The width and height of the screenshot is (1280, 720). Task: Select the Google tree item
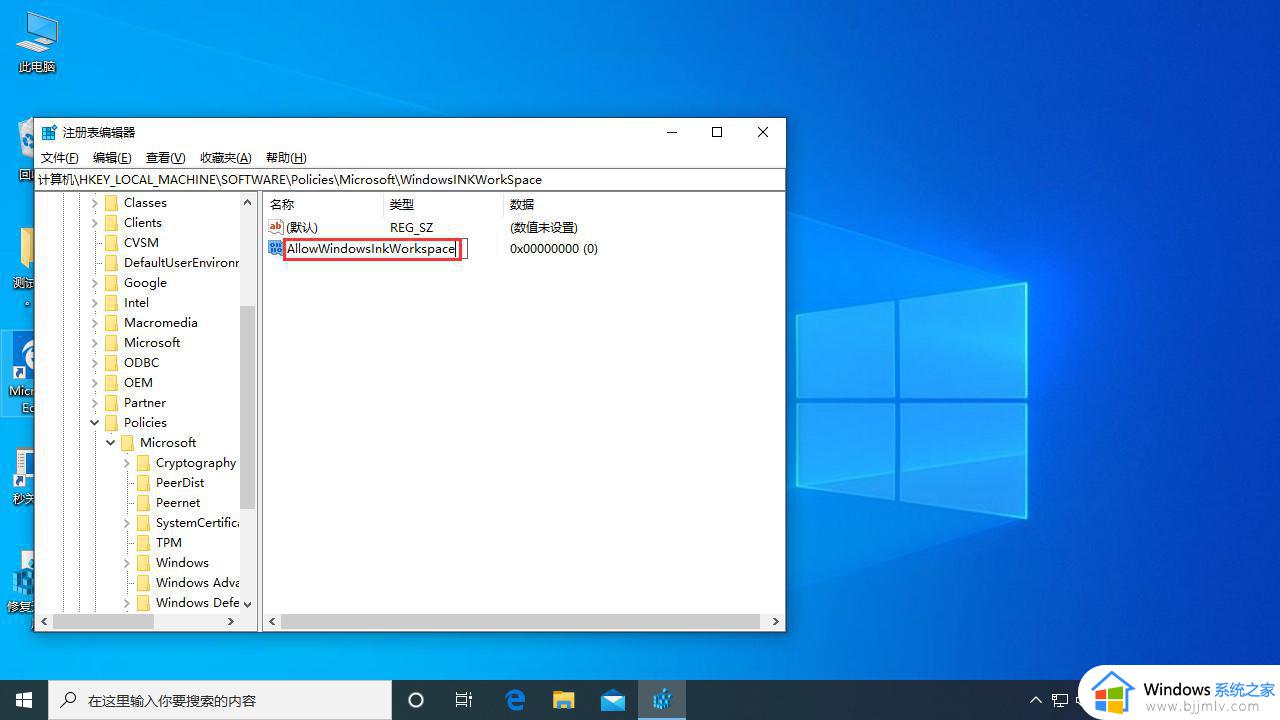[x=145, y=283]
